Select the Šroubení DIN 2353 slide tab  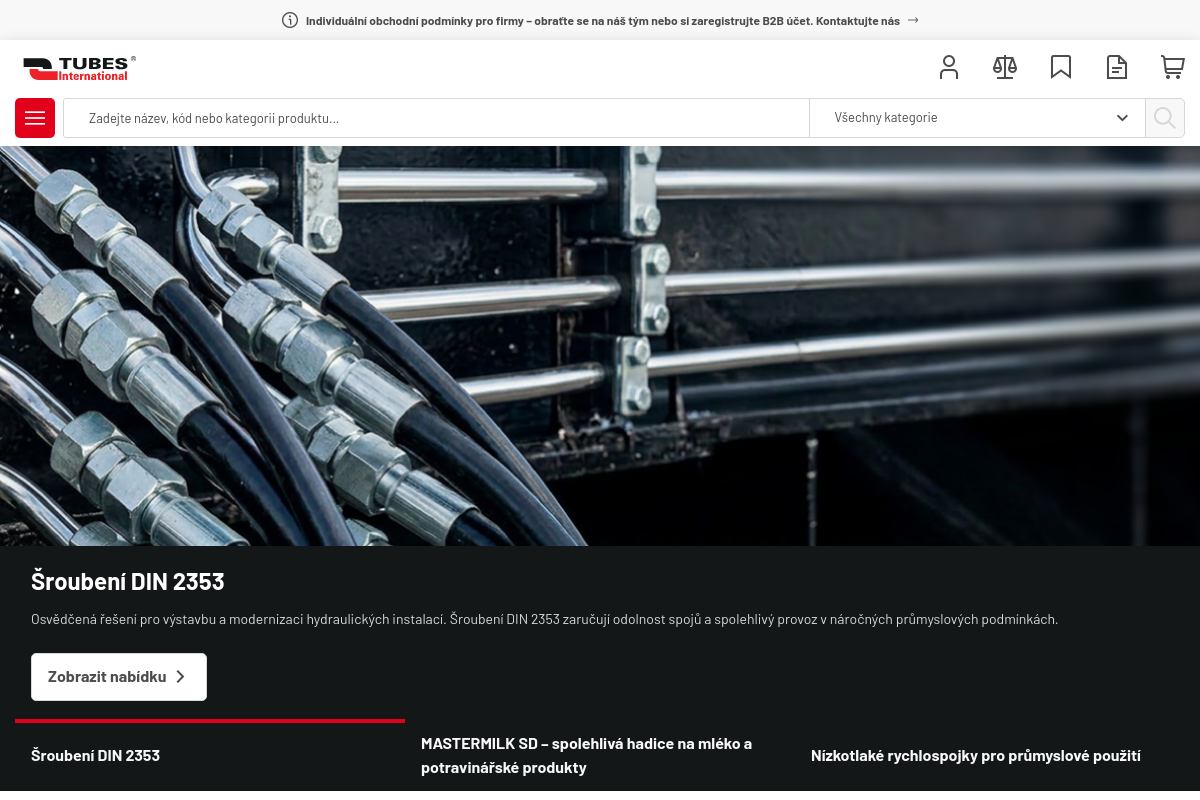tap(210, 755)
